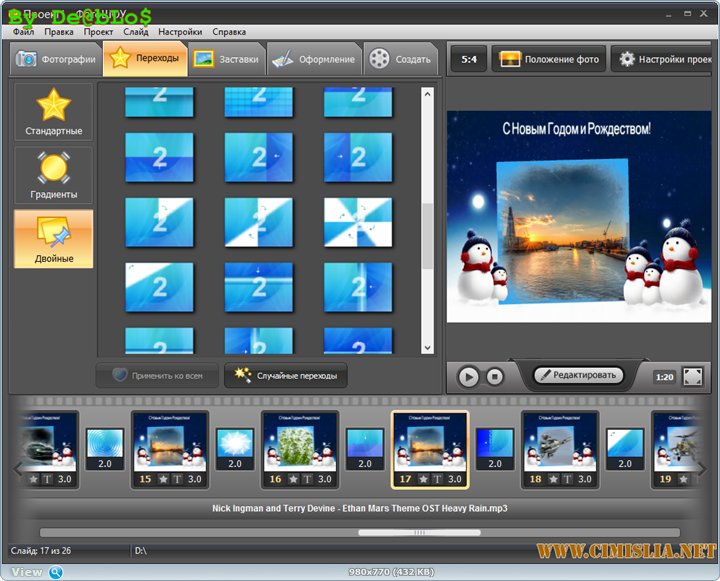Open the Положение фото option

pos(549,59)
